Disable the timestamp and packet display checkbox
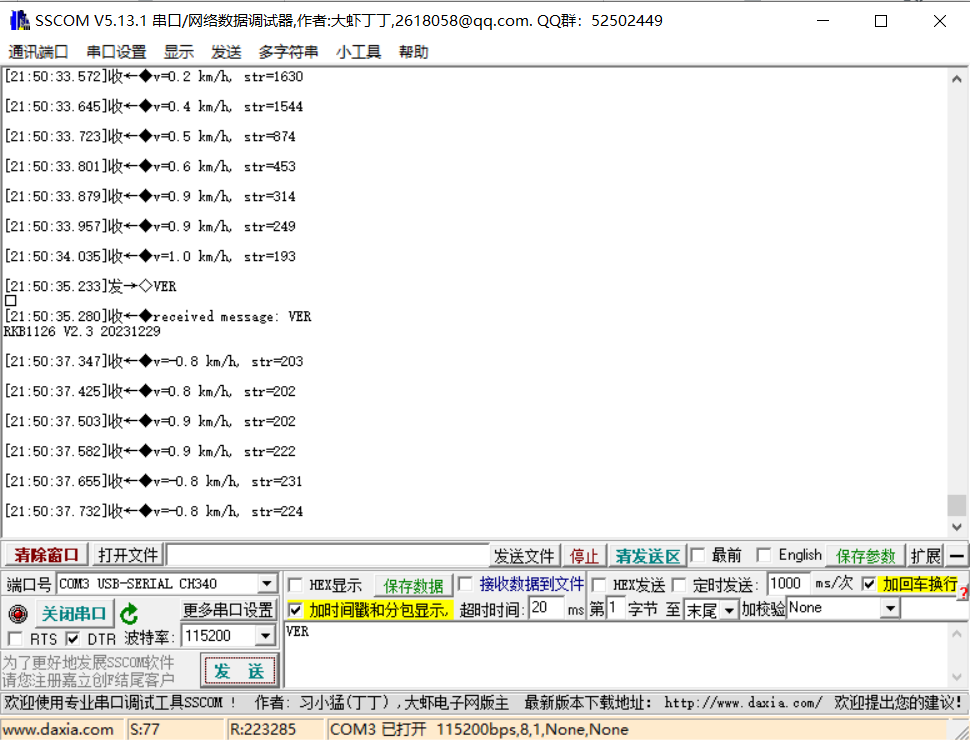 tap(295, 609)
